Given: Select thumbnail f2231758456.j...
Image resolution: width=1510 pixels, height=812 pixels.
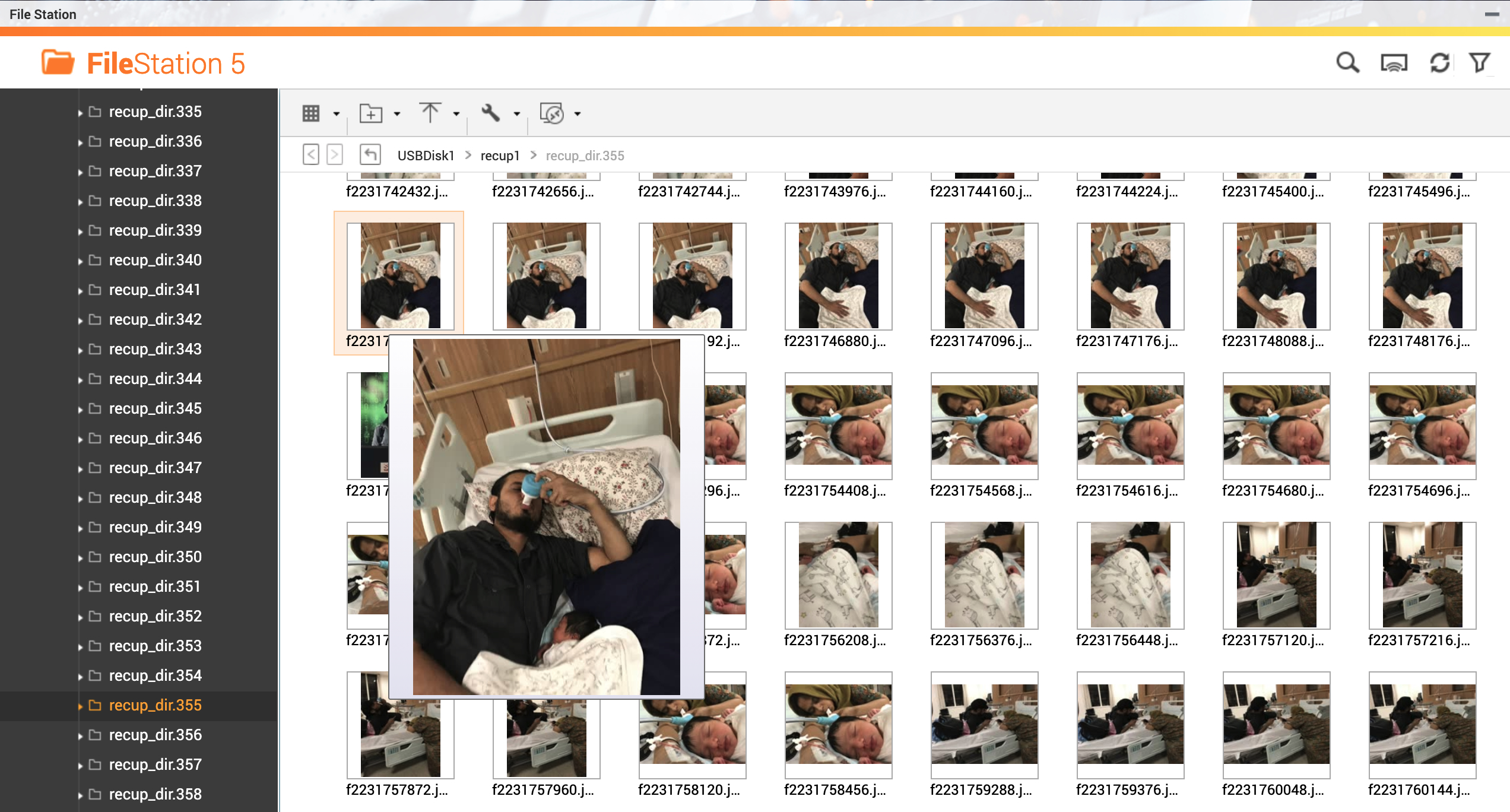Looking at the screenshot, I should [838, 725].
